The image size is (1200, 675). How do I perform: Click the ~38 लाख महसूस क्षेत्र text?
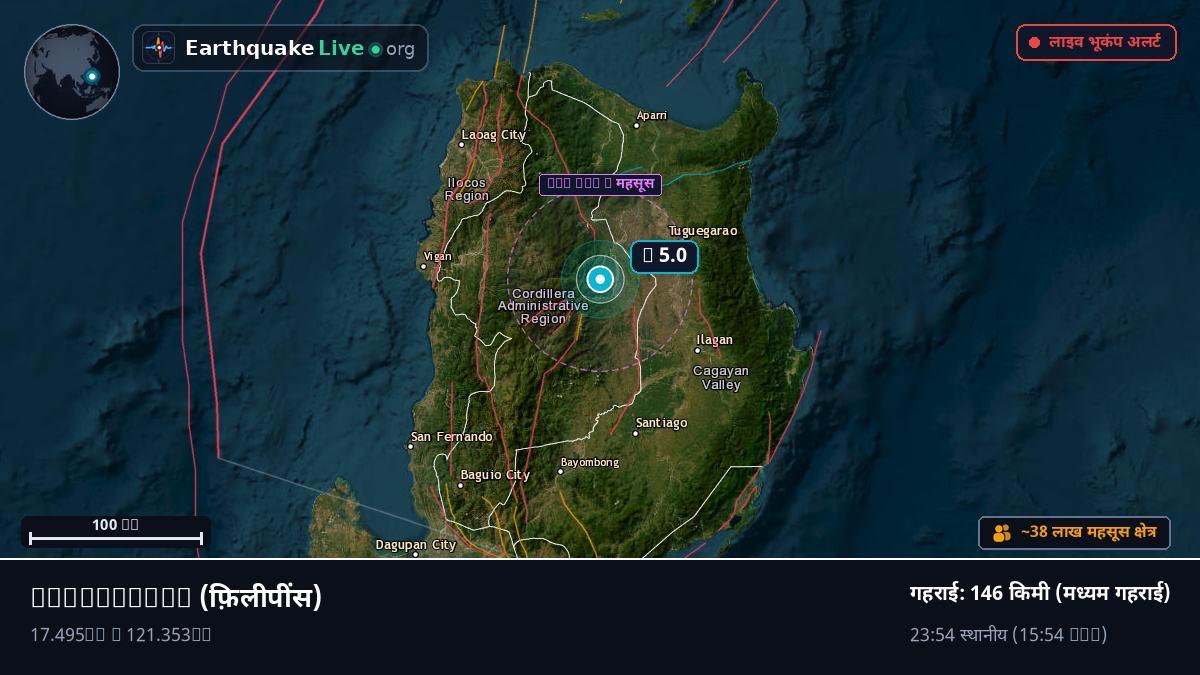(x=1088, y=533)
